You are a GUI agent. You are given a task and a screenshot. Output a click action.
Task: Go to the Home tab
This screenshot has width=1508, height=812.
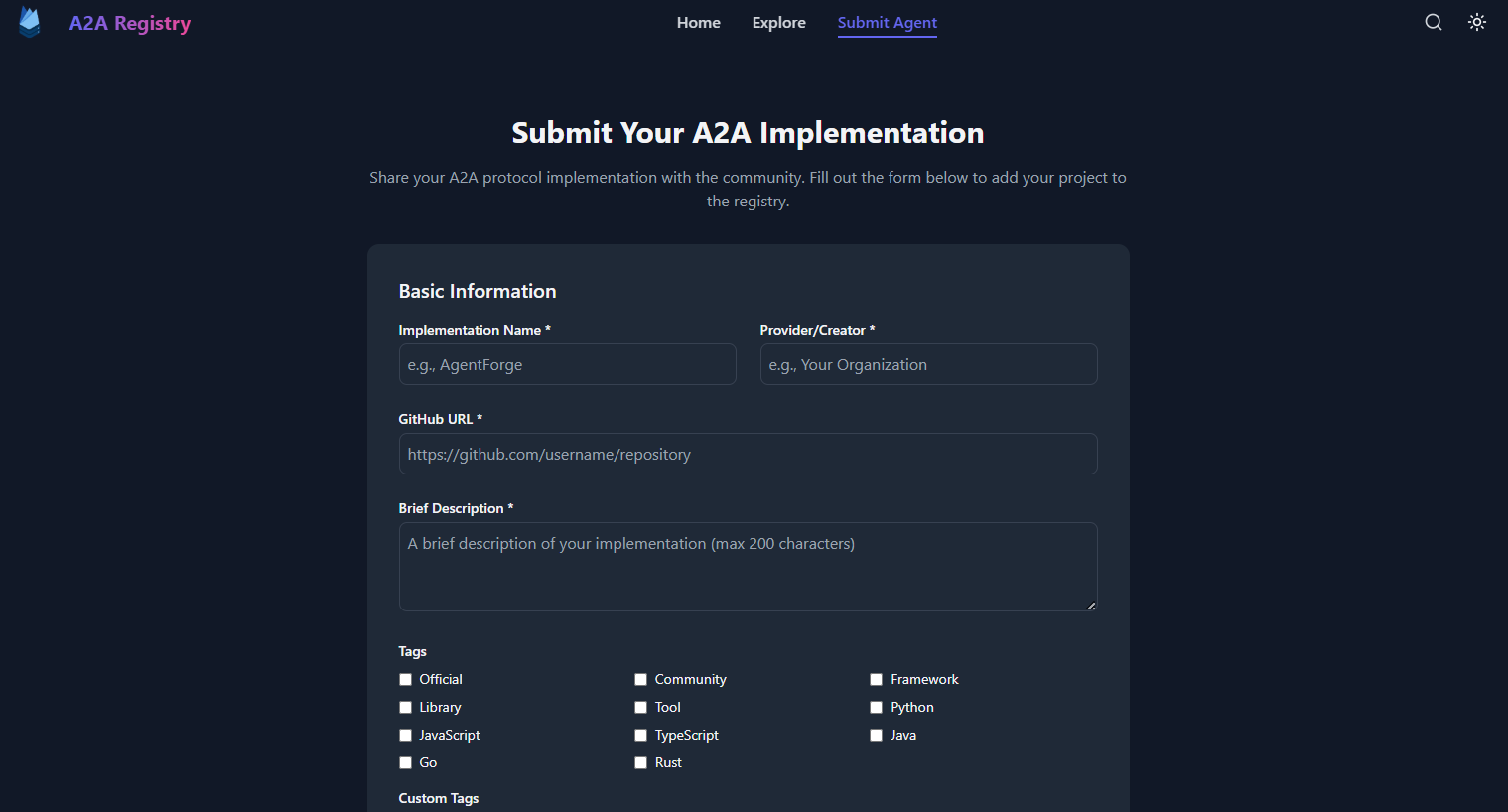click(699, 23)
